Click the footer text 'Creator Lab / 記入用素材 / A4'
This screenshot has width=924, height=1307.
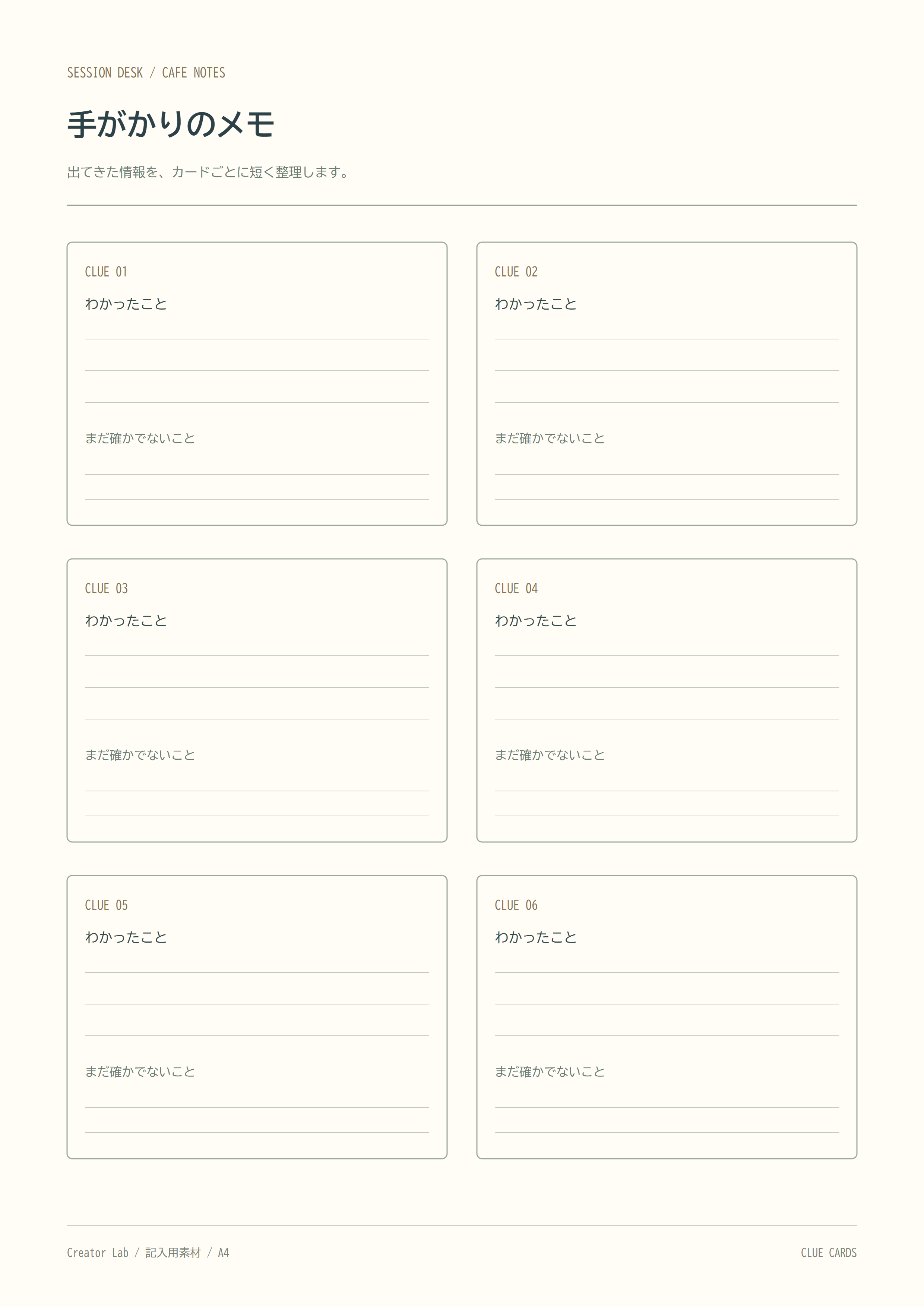[148, 1252]
